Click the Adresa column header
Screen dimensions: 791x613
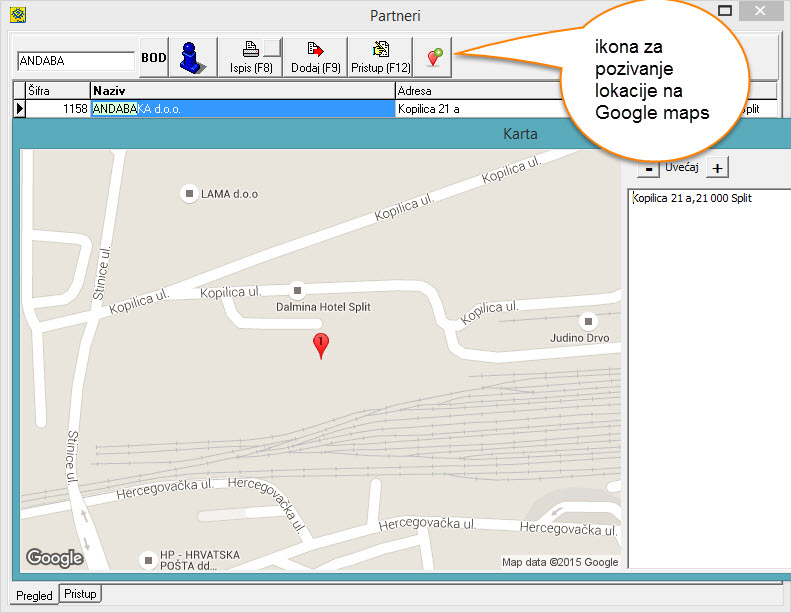tap(479, 91)
